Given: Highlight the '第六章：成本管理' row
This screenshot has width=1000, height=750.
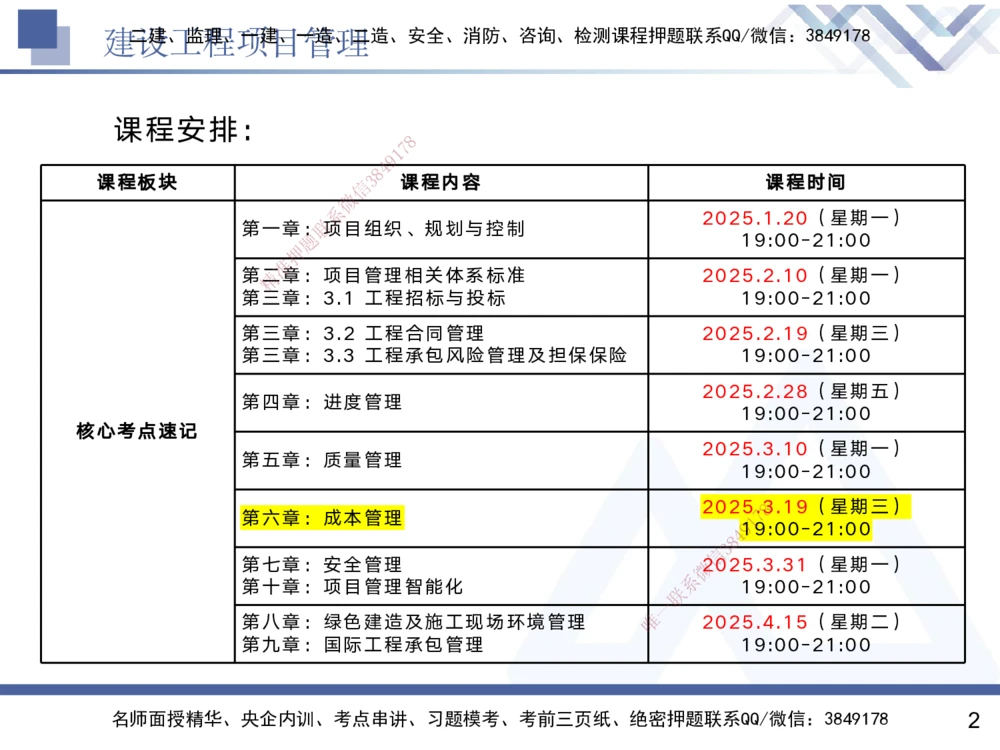Looking at the screenshot, I should coord(324,519).
